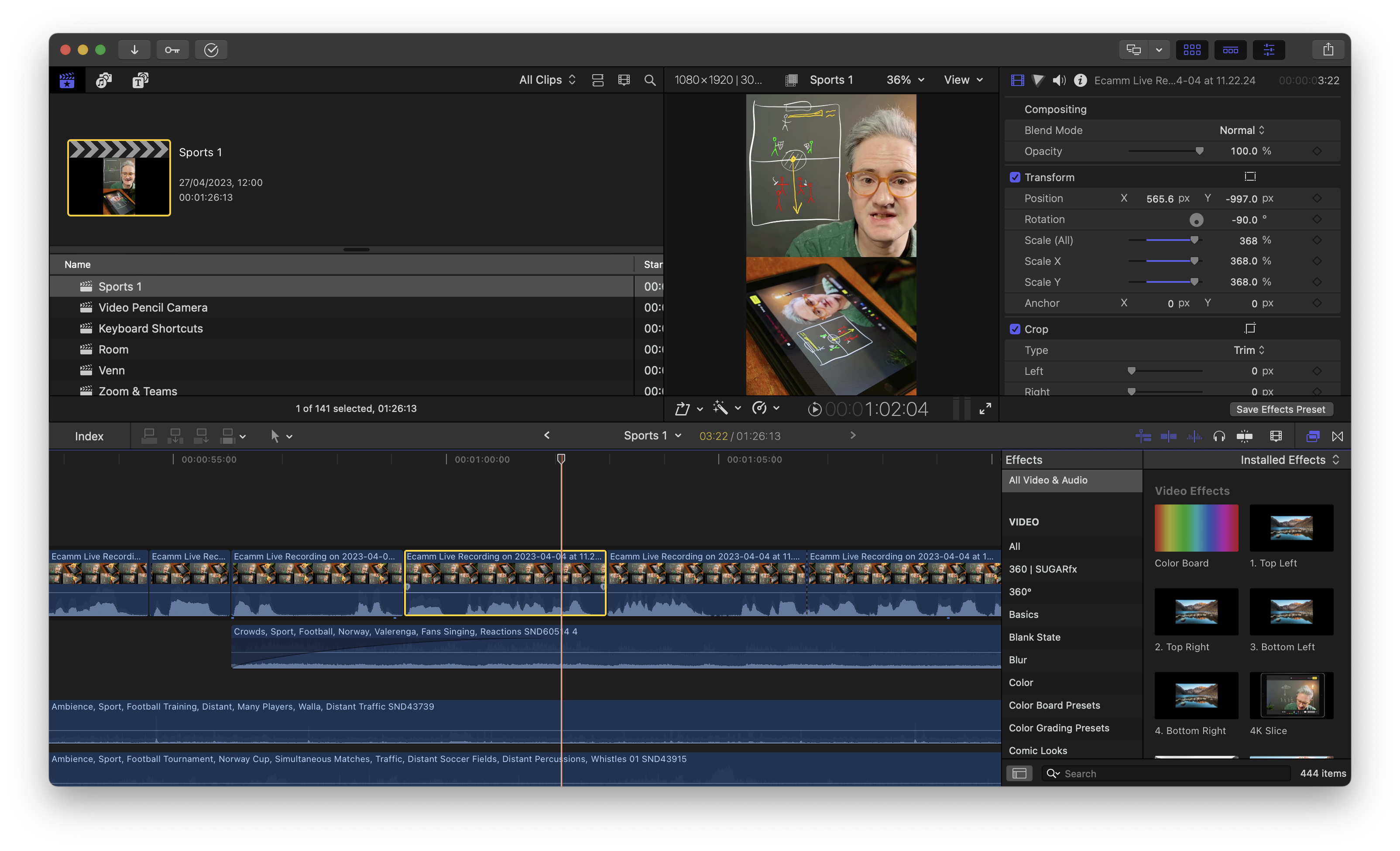The height and width of the screenshot is (851, 1400).
Task: Select Color Board Presets effects category
Action: [1054, 705]
